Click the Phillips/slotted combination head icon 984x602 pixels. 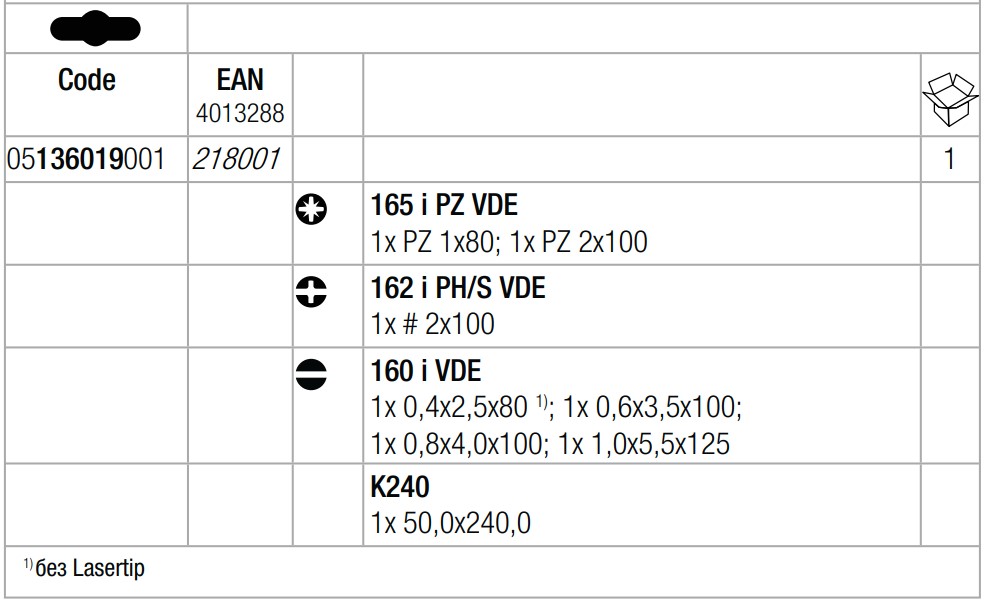[x=311, y=292]
